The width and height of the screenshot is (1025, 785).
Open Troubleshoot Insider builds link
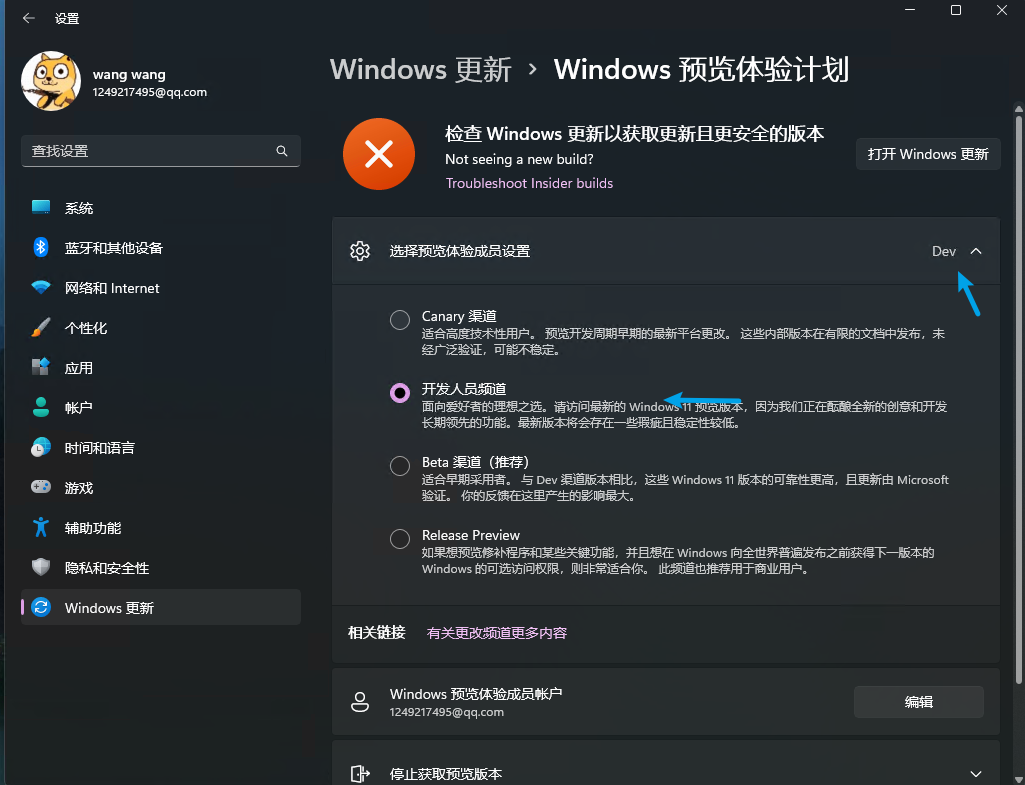529,183
